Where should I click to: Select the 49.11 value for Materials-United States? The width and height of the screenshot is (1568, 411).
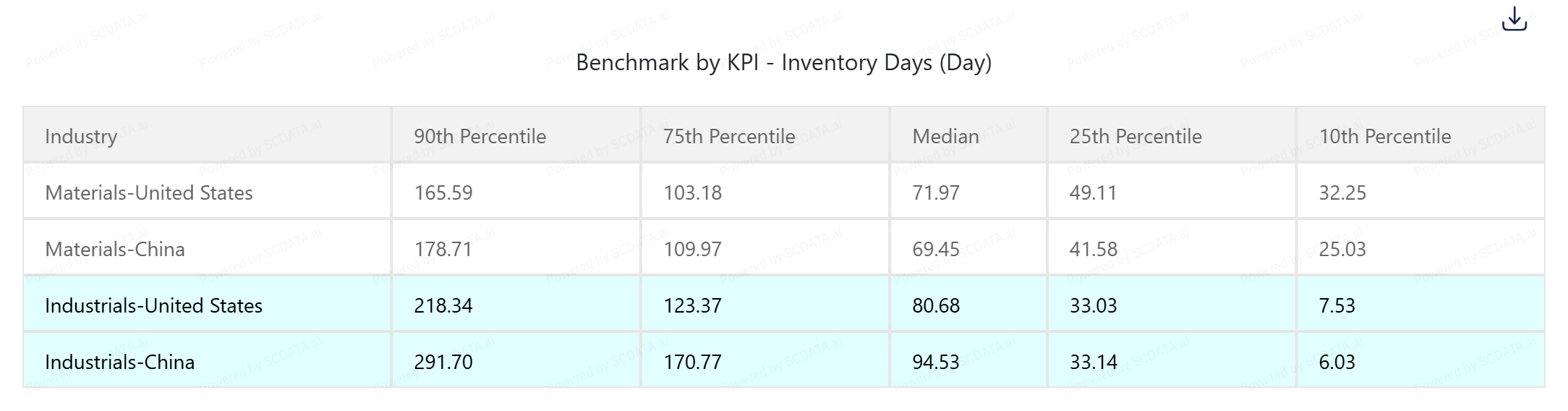[x=1093, y=192]
